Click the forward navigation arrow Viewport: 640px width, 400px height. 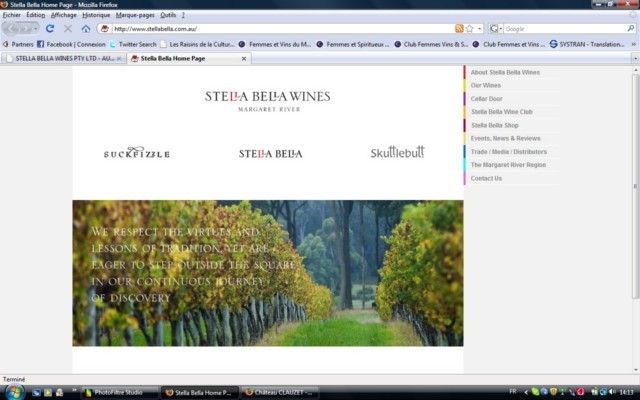(x=25, y=29)
